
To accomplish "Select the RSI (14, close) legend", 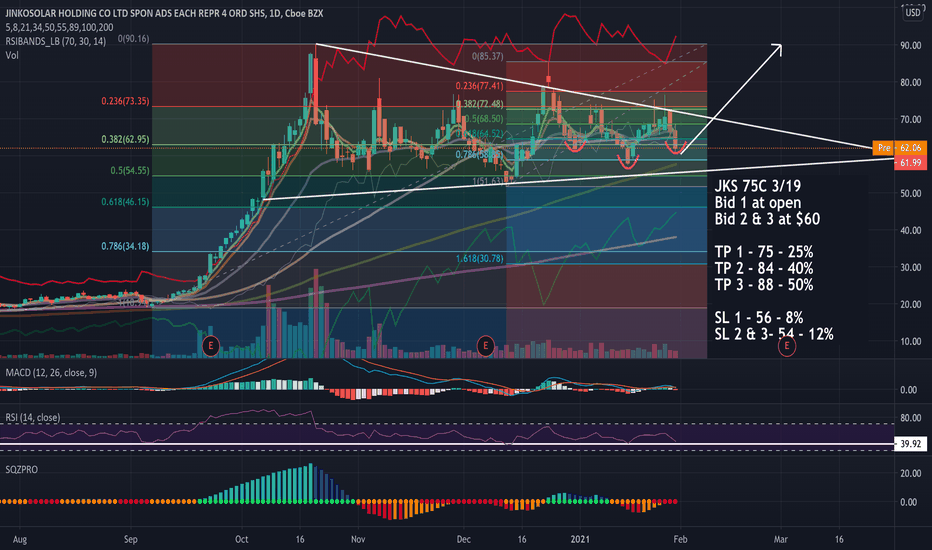I will coord(33,417).
